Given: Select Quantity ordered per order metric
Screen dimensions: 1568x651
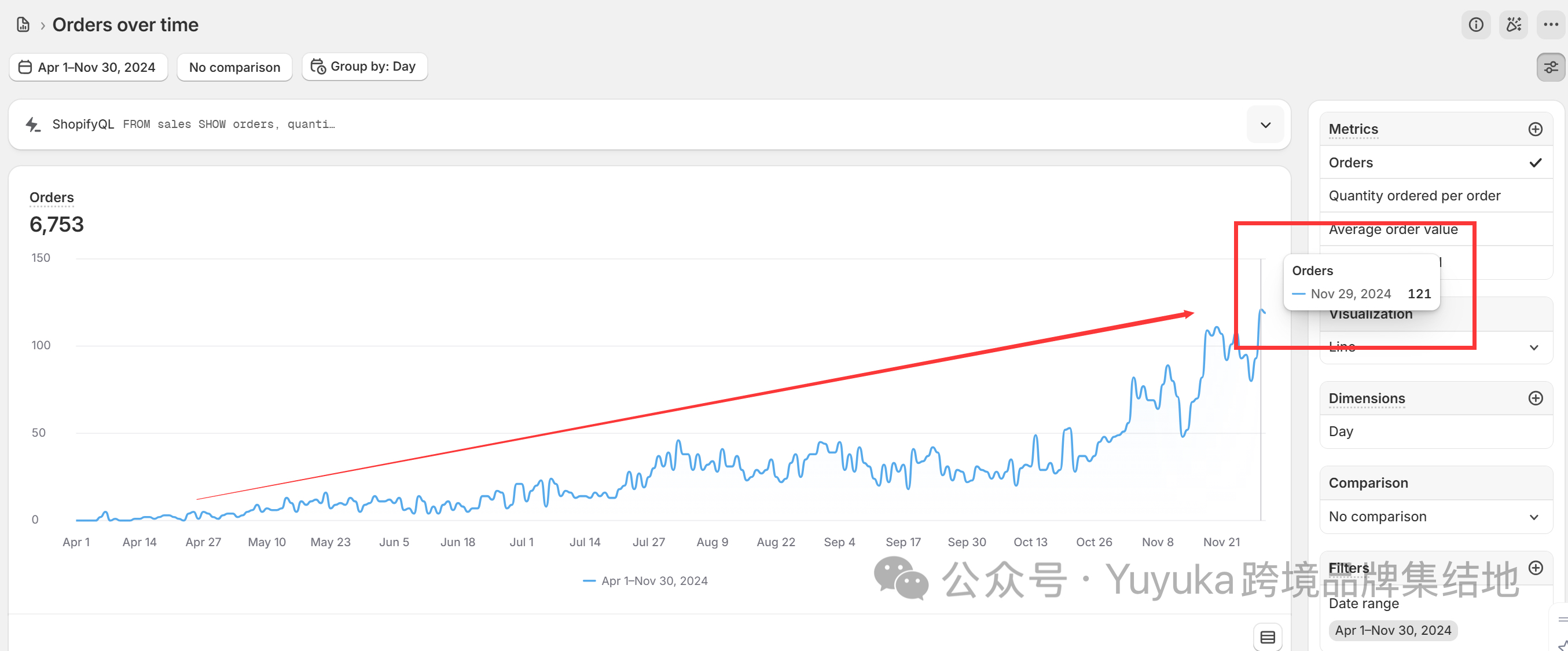Looking at the screenshot, I should click(1435, 196).
